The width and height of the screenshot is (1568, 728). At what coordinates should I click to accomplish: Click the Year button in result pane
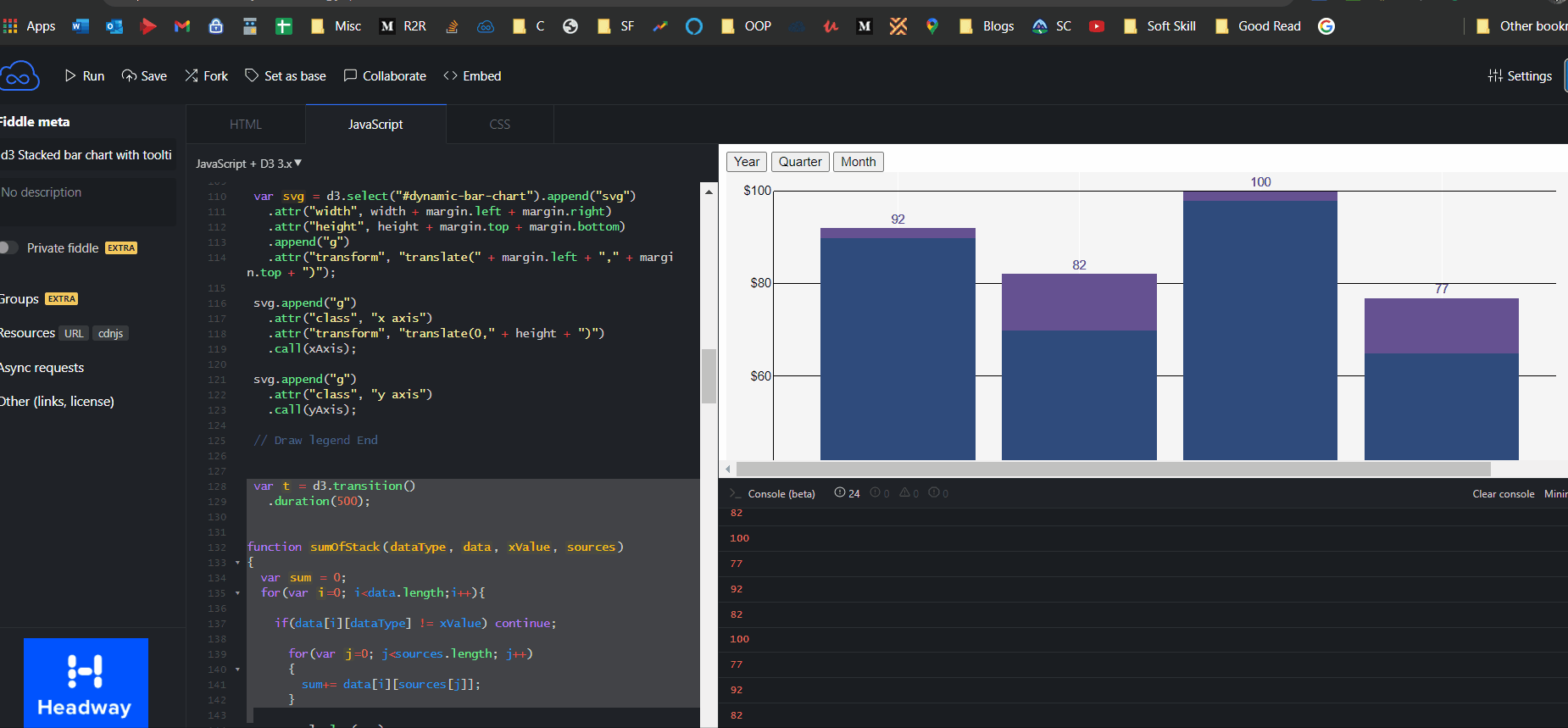coord(747,162)
